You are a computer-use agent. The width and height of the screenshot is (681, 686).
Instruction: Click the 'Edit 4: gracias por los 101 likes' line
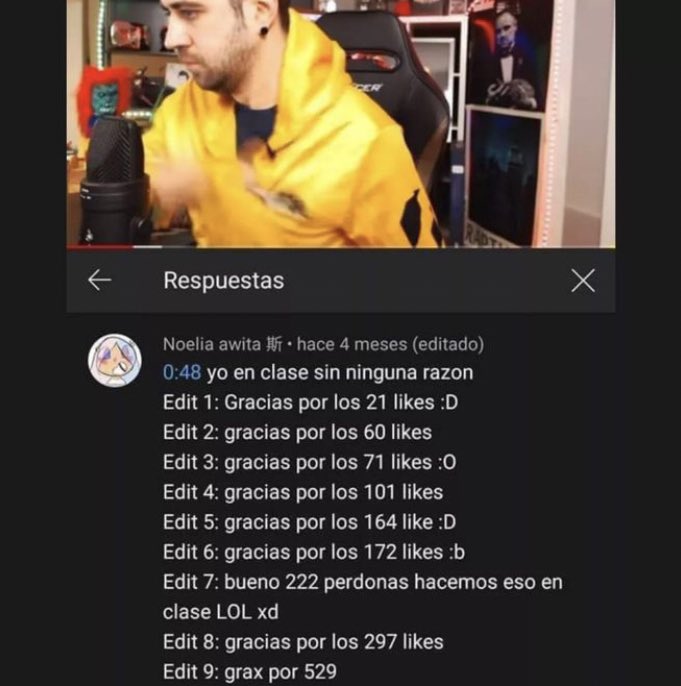click(x=303, y=493)
